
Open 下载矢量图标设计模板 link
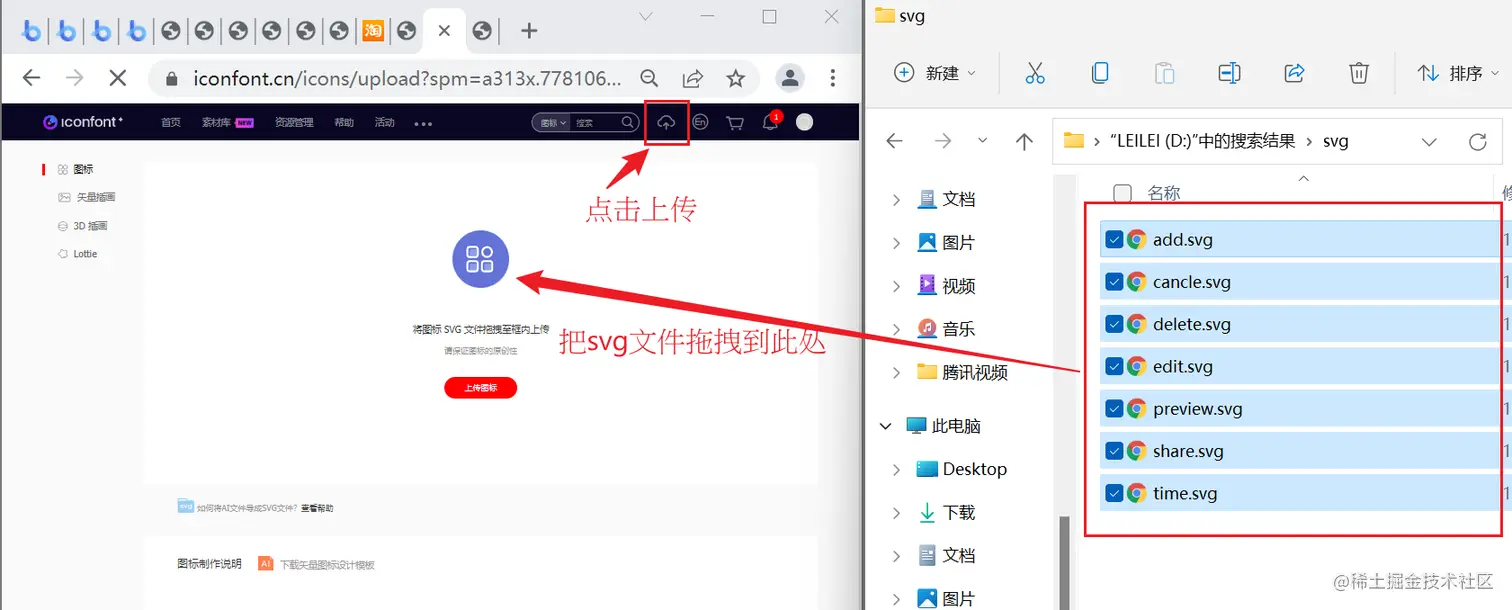tap(327, 565)
